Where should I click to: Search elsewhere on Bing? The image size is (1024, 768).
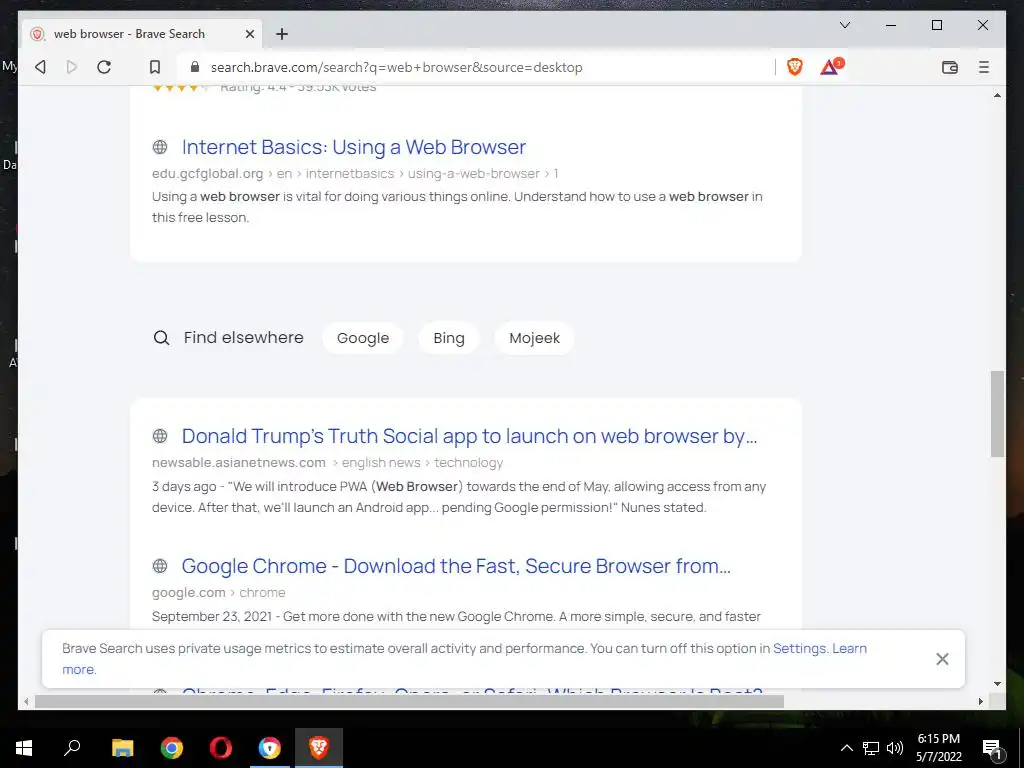coord(449,338)
